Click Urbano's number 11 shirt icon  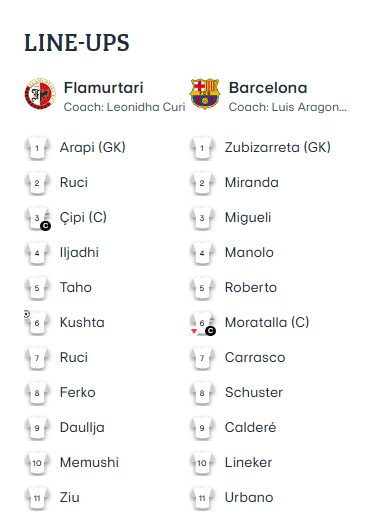tap(202, 498)
